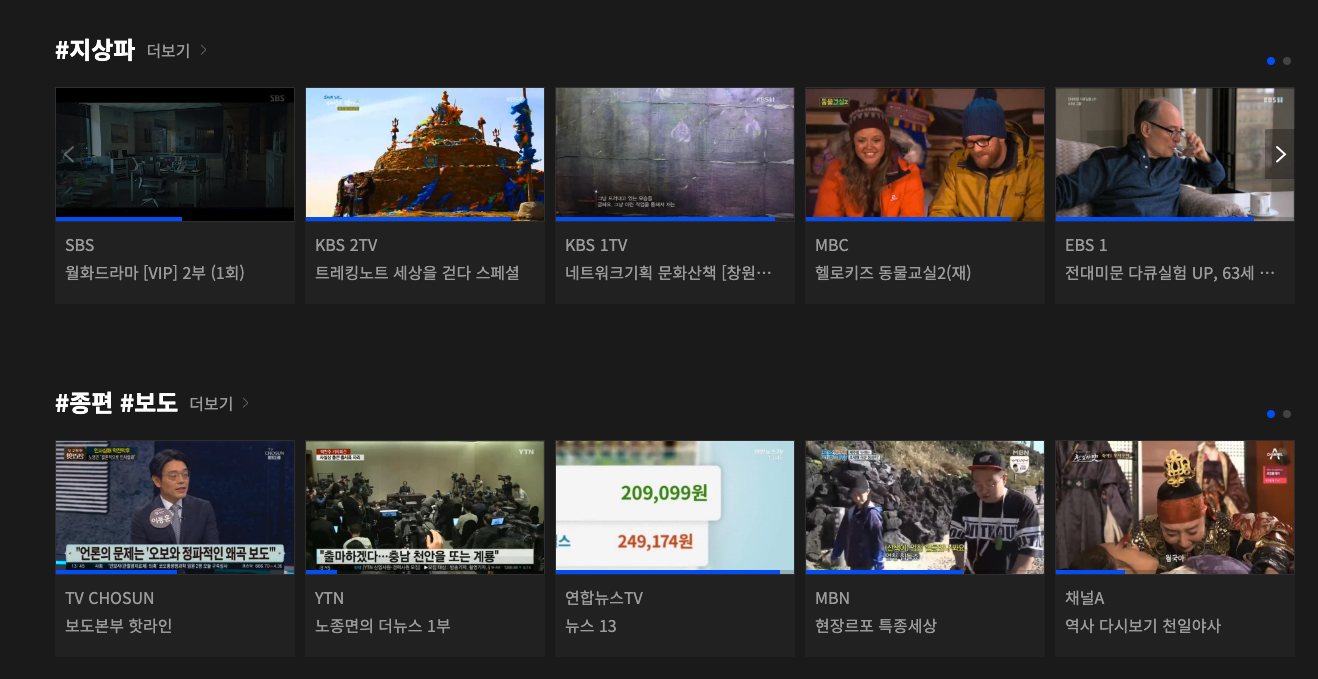Click the YTN channel name
Image resolution: width=1318 pixels, height=679 pixels.
(329, 598)
